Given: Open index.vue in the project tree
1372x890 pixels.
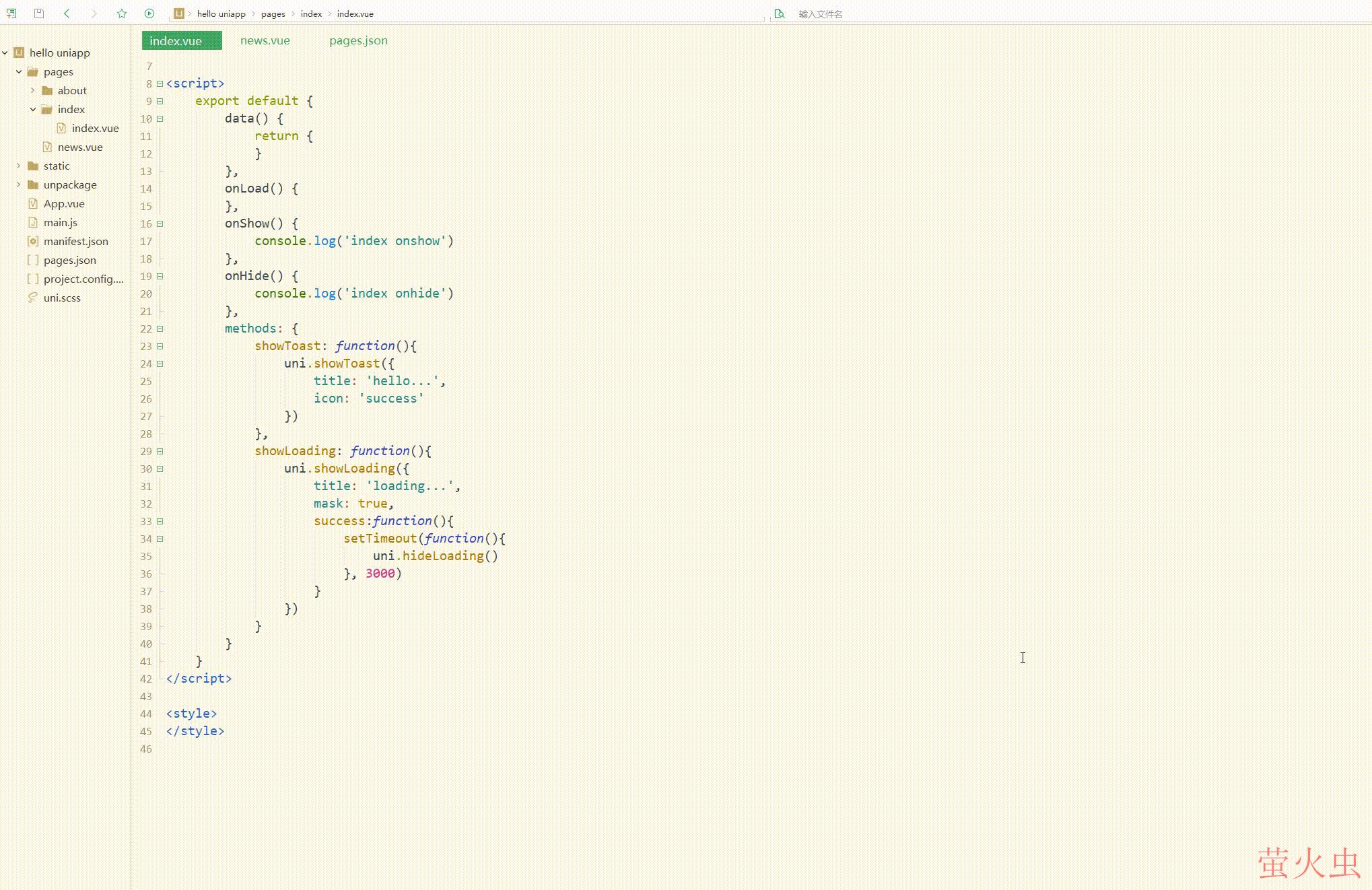Looking at the screenshot, I should 95,128.
